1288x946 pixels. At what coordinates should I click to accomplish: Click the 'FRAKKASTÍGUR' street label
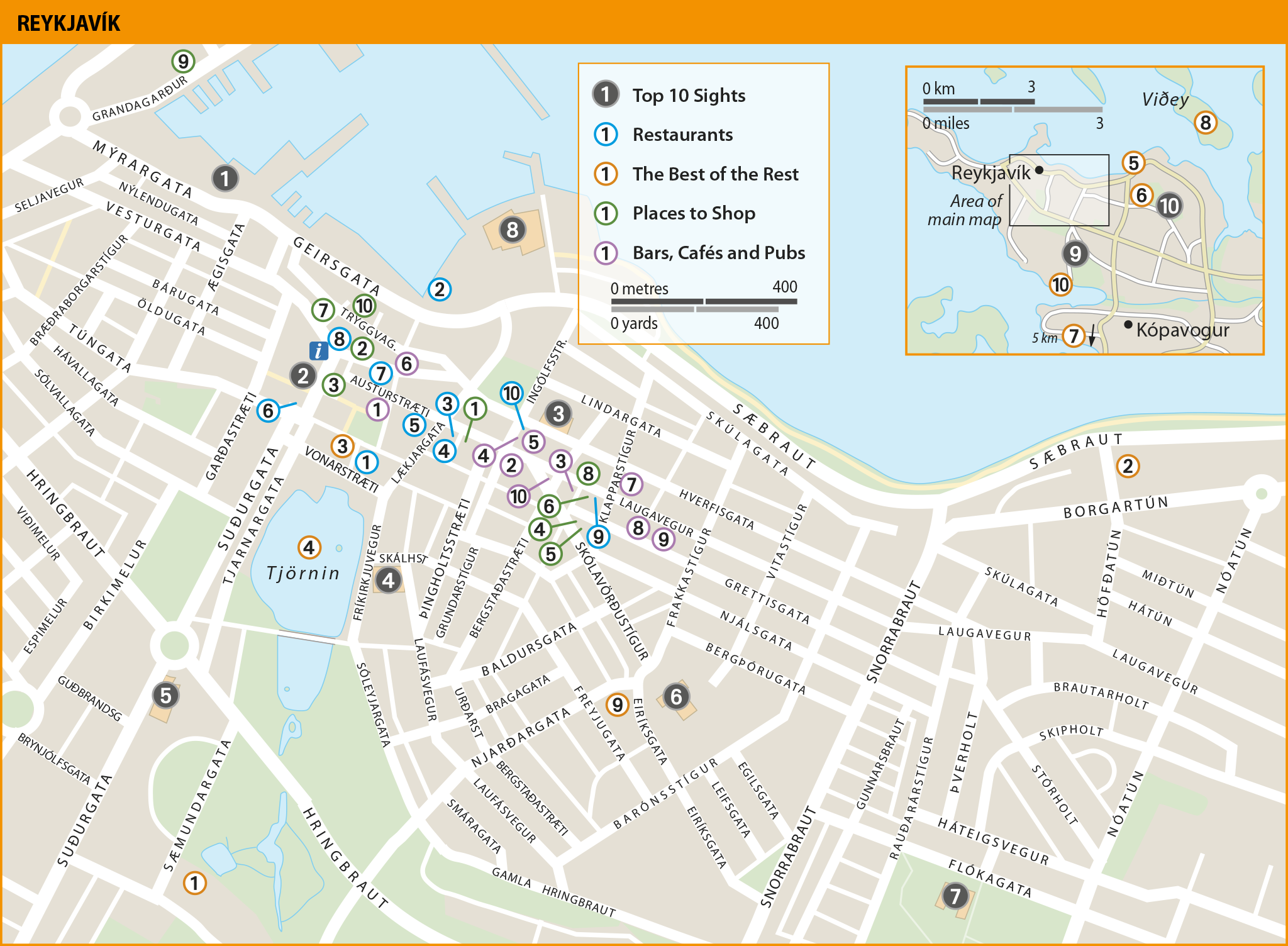coord(689,577)
